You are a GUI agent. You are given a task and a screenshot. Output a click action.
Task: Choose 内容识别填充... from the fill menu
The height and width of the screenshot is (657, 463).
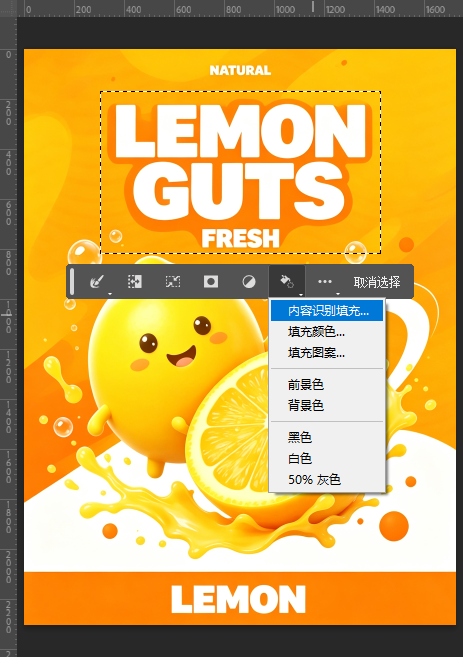point(327,311)
